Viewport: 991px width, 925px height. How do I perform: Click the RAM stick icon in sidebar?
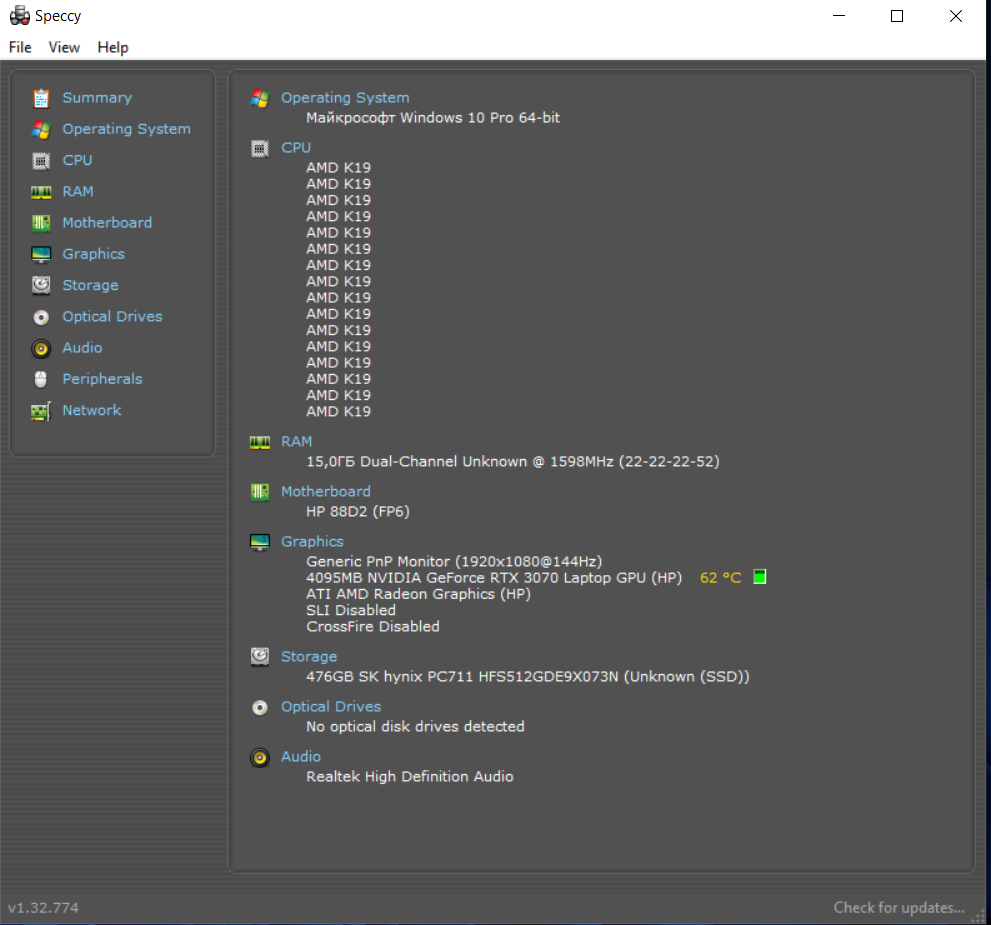[x=41, y=192]
